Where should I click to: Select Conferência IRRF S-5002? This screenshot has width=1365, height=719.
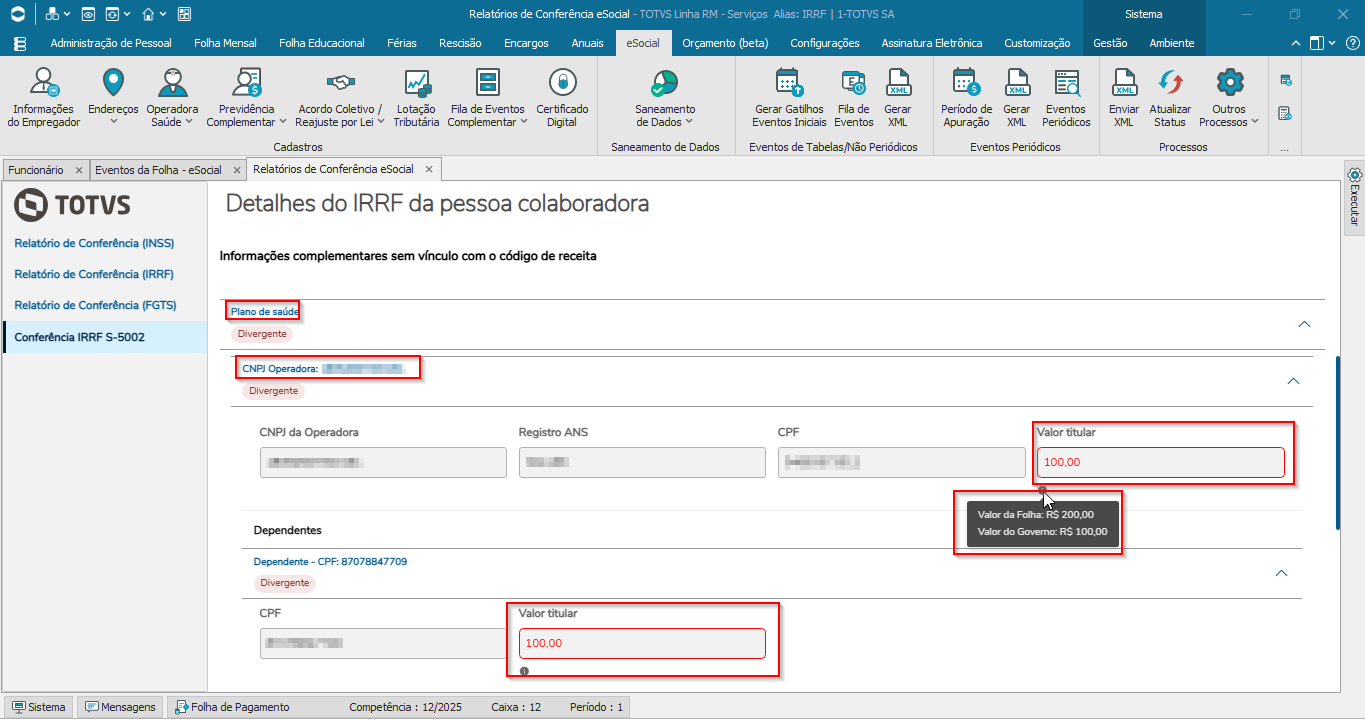click(105, 337)
